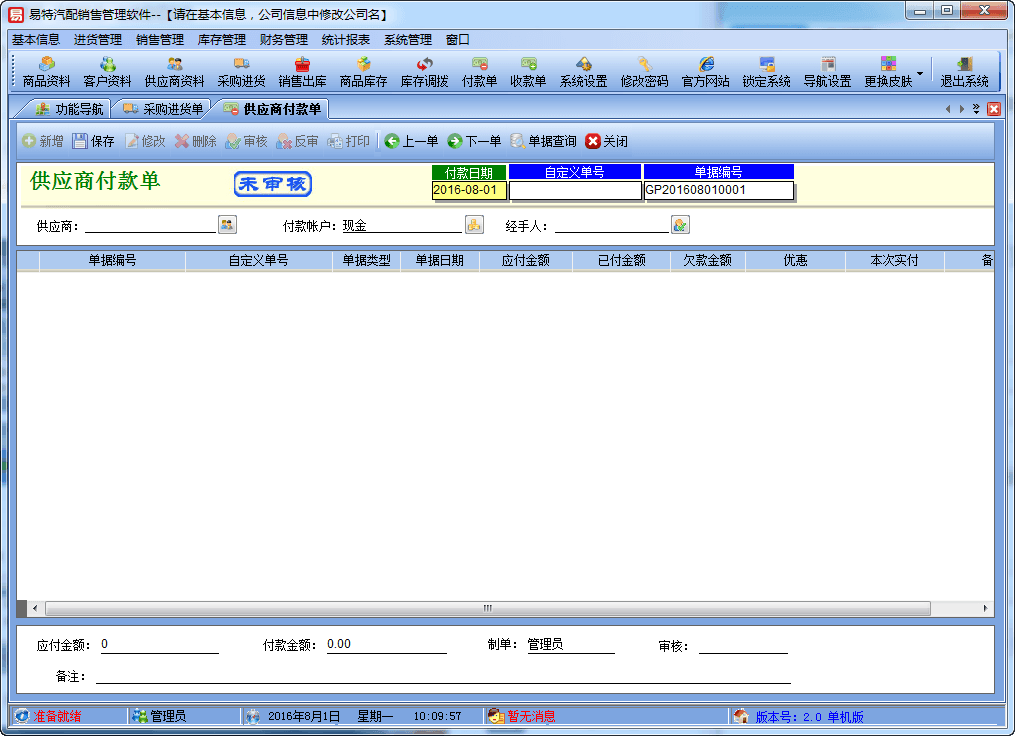1015x736 pixels.
Task: Click the 销售出库 toolbar icon
Action: click(x=302, y=72)
